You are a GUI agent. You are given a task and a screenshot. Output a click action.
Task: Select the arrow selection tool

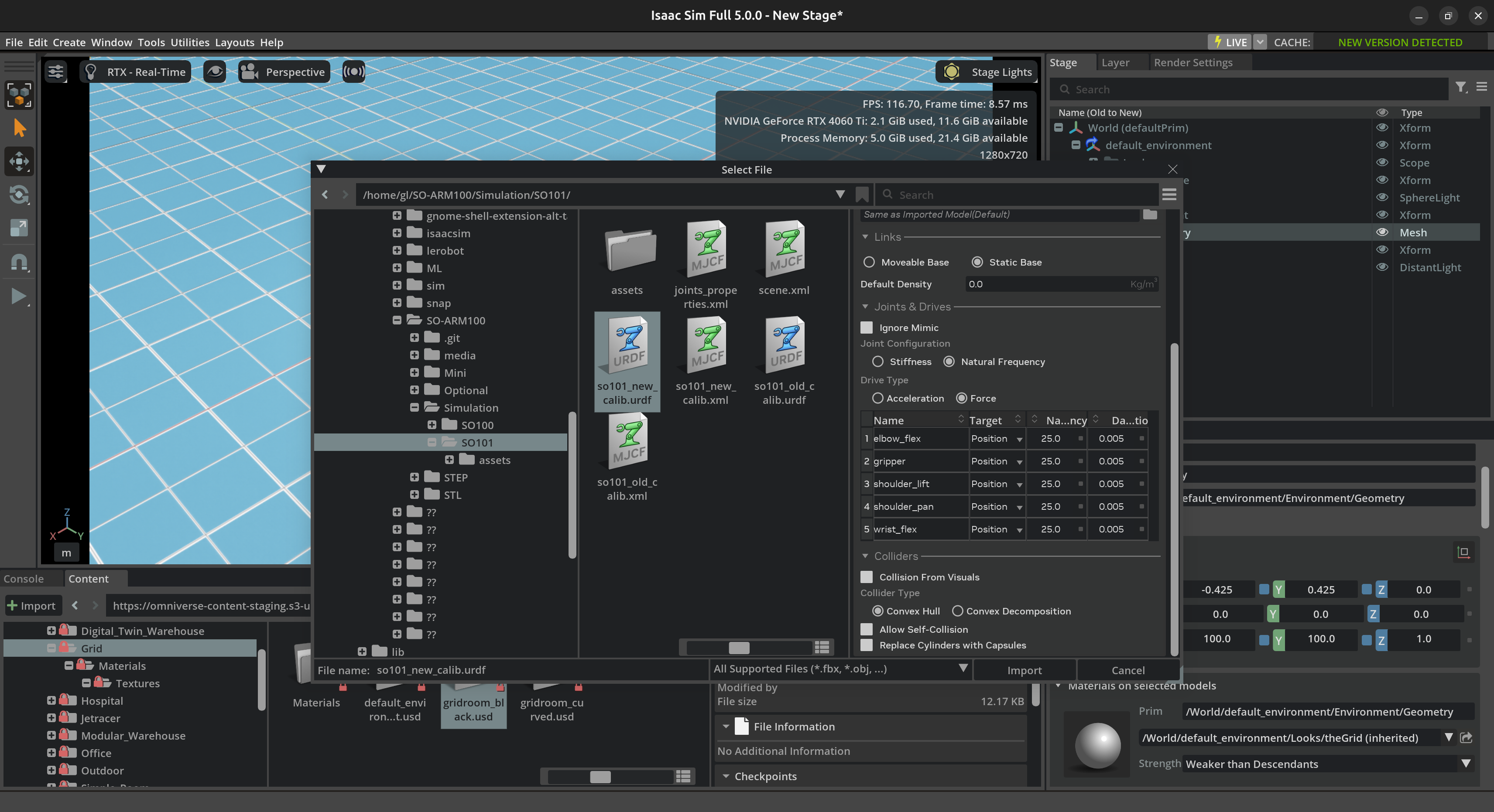click(x=19, y=128)
